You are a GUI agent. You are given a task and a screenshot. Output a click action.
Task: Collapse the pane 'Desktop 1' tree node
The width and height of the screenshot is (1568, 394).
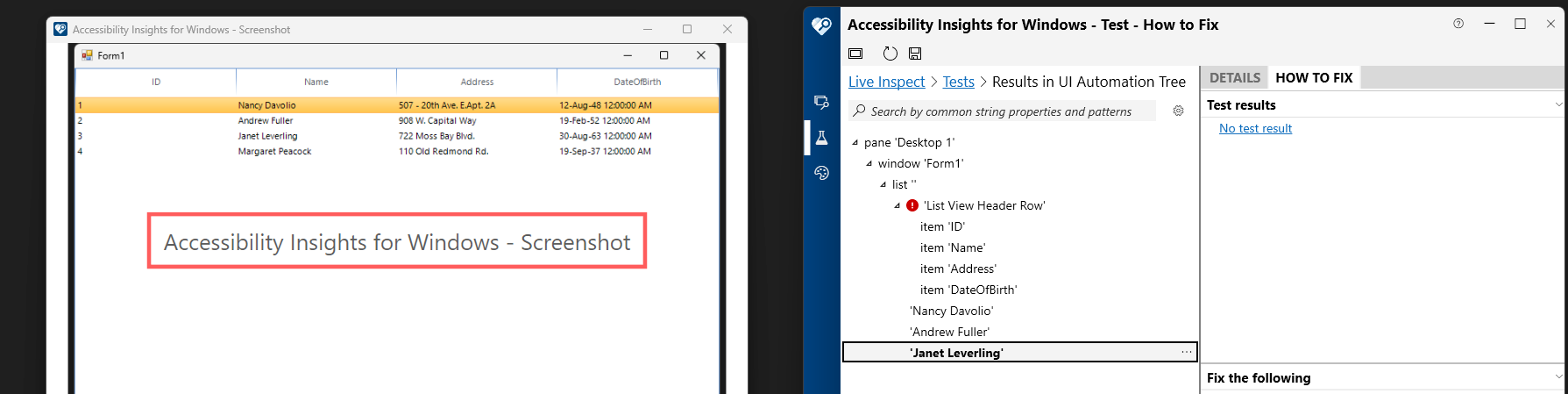click(x=855, y=142)
